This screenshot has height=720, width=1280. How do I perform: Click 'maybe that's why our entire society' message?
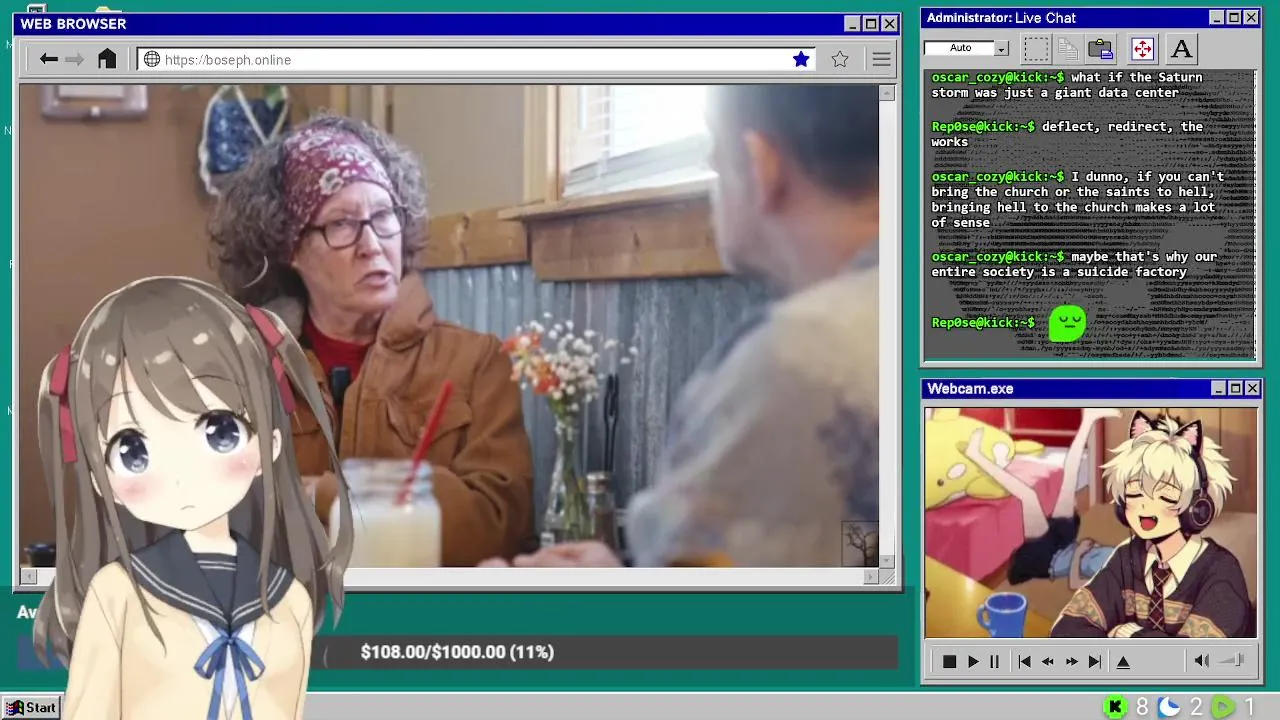click(1074, 264)
